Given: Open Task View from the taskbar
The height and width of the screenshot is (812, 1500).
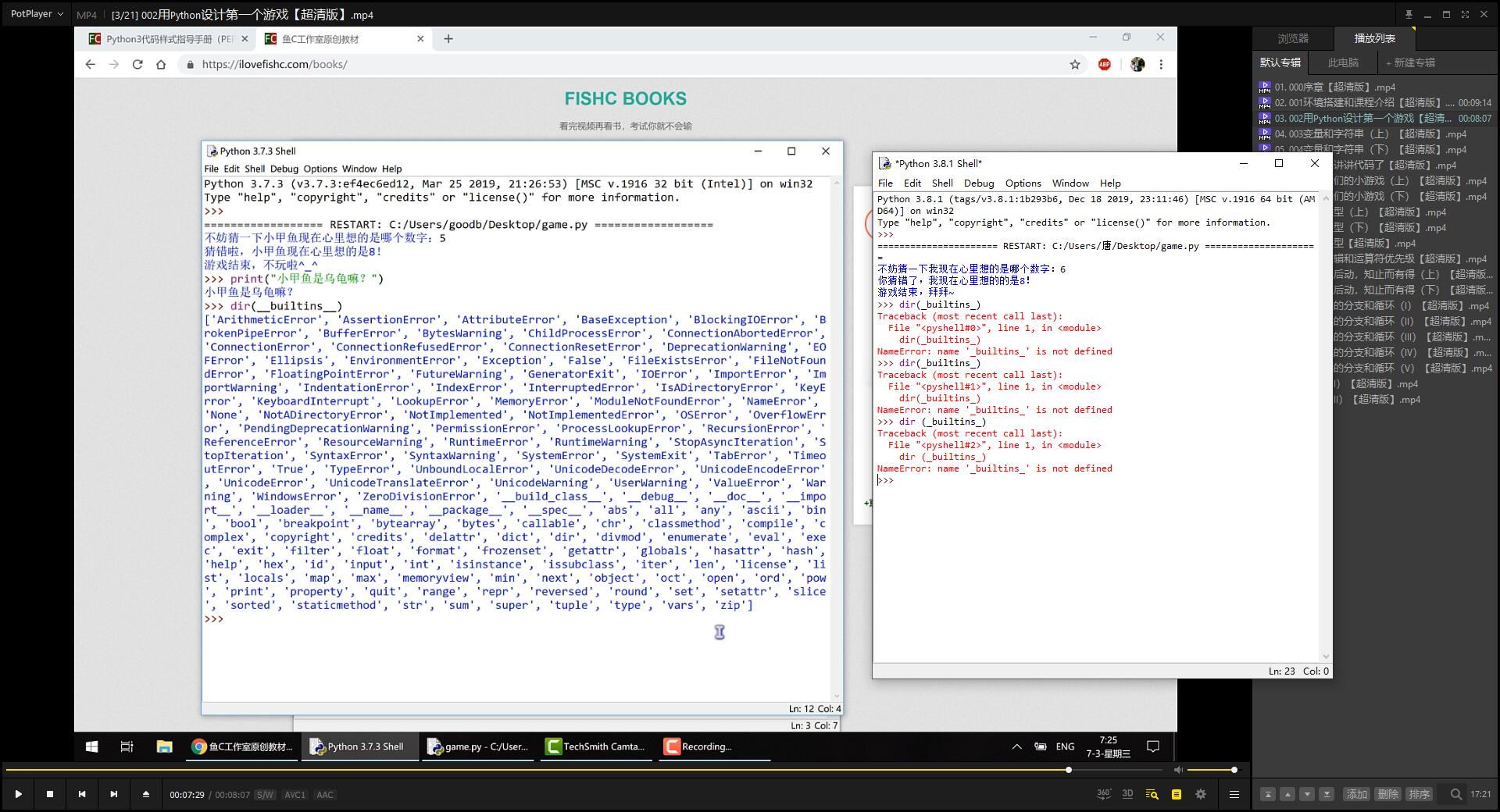Looking at the screenshot, I should (x=127, y=746).
